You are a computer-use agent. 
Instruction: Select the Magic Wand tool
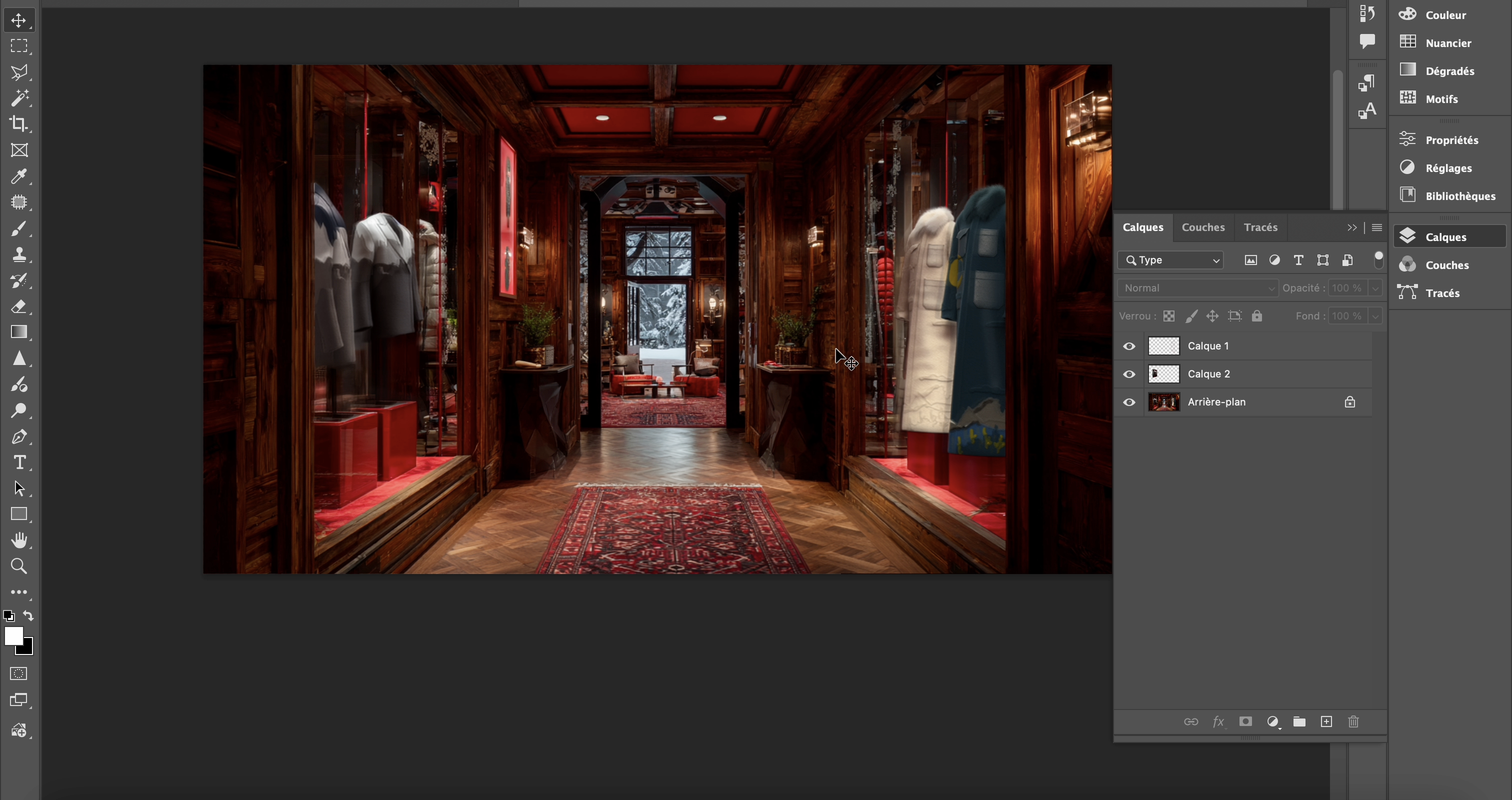pyautogui.click(x=19, y=97)
